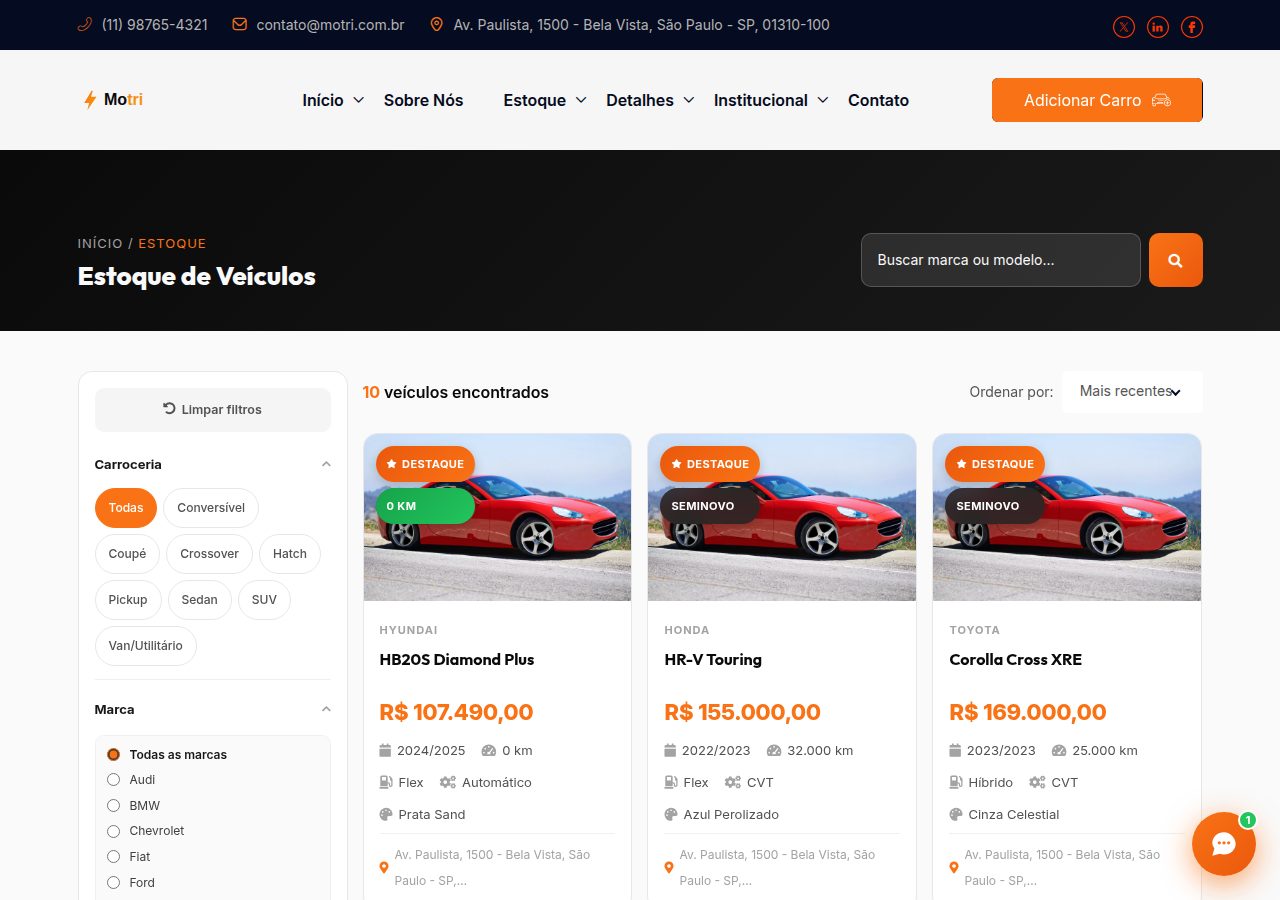Click the phone icon in top bar

tap(85, 24)
